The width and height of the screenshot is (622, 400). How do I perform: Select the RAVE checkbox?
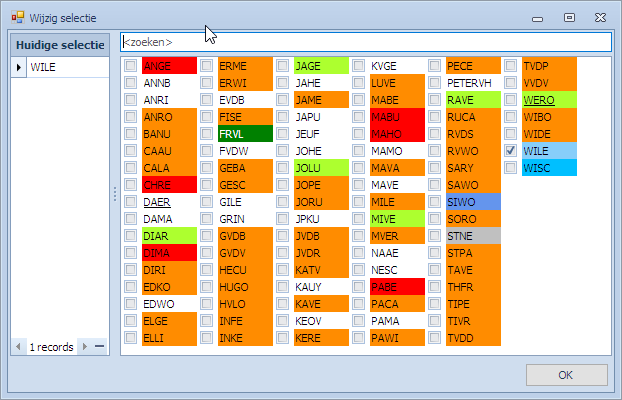click(434, 100)
